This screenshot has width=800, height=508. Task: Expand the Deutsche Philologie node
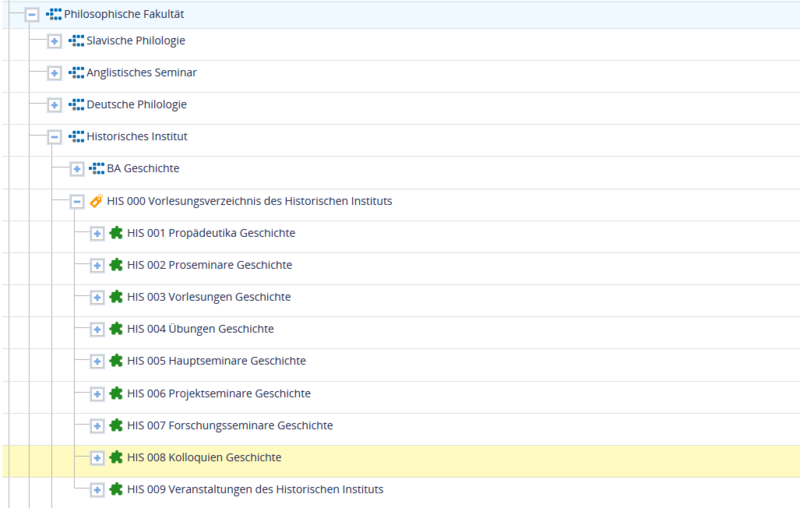[55, 106]
